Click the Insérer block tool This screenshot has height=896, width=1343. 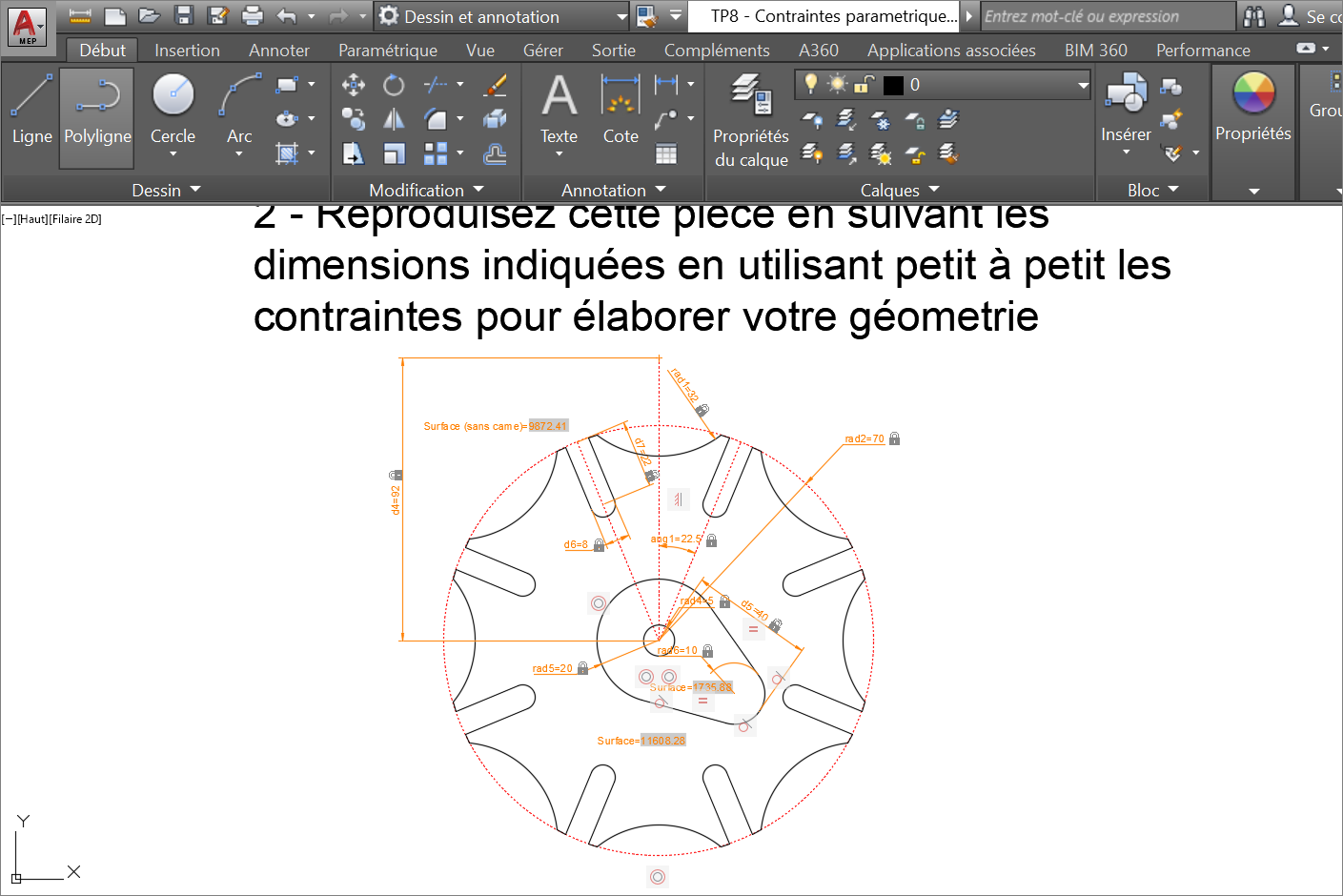1126,108
